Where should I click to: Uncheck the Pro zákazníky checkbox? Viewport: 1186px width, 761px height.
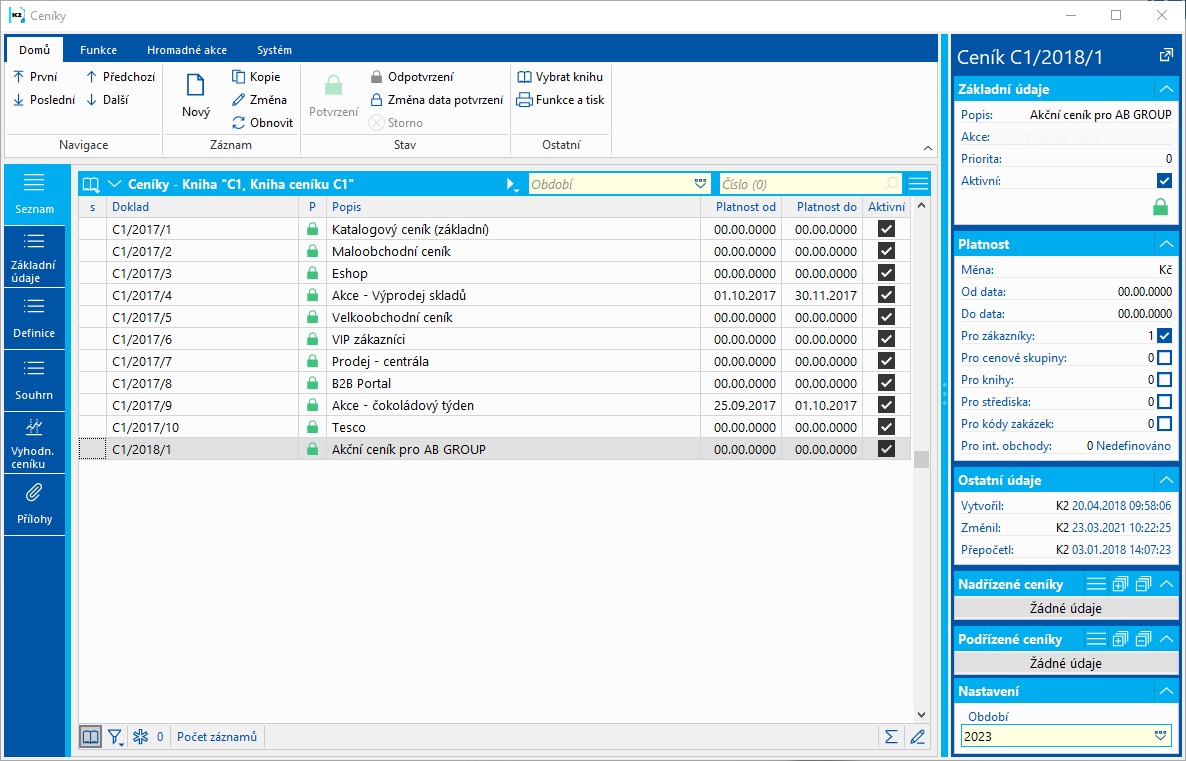[x=1164, y=336]
